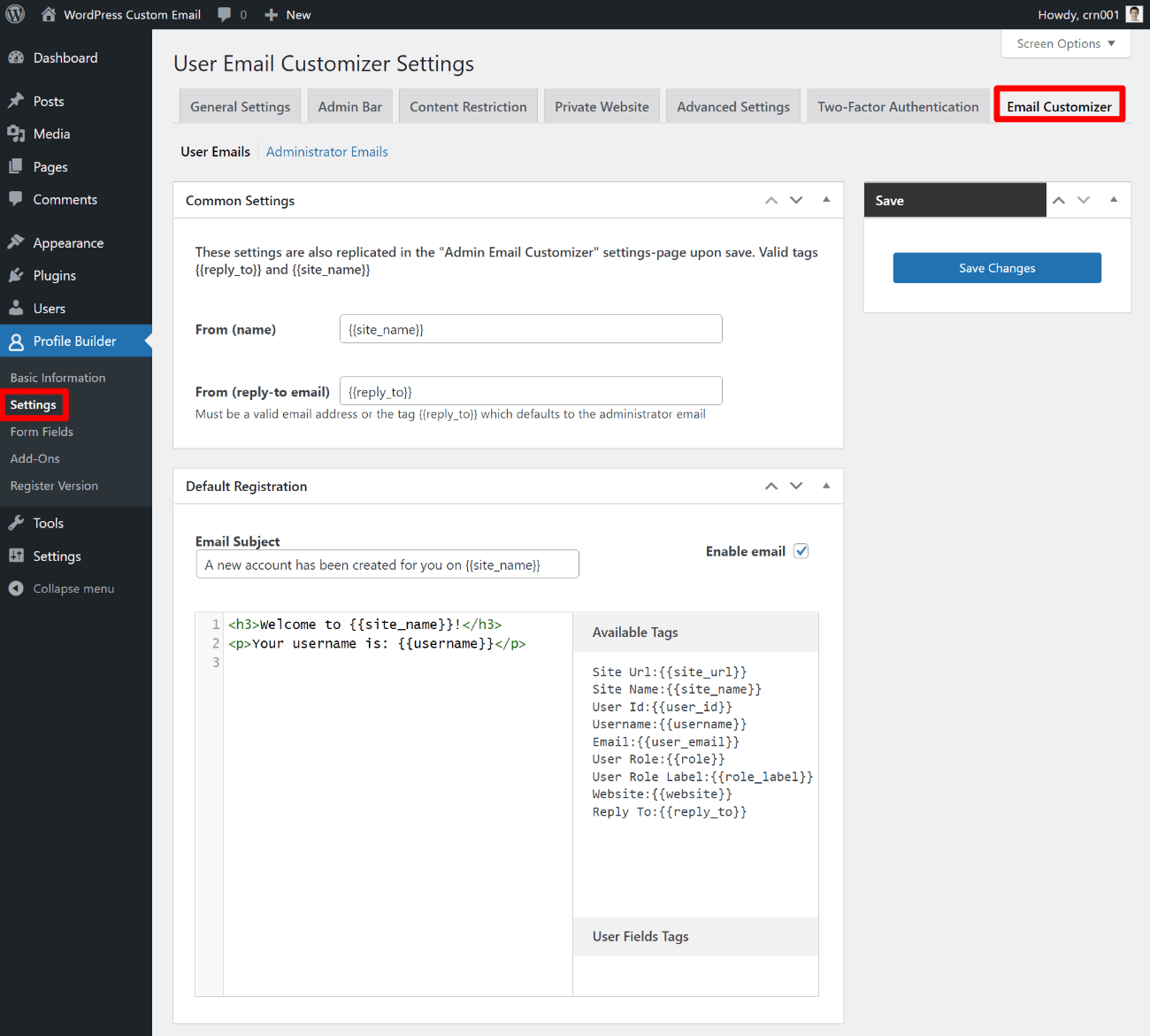The height and width of the screenshot is (1036, 1150).
Task: Click into the Email Subject text field
Action: click(x=387, y=564)
